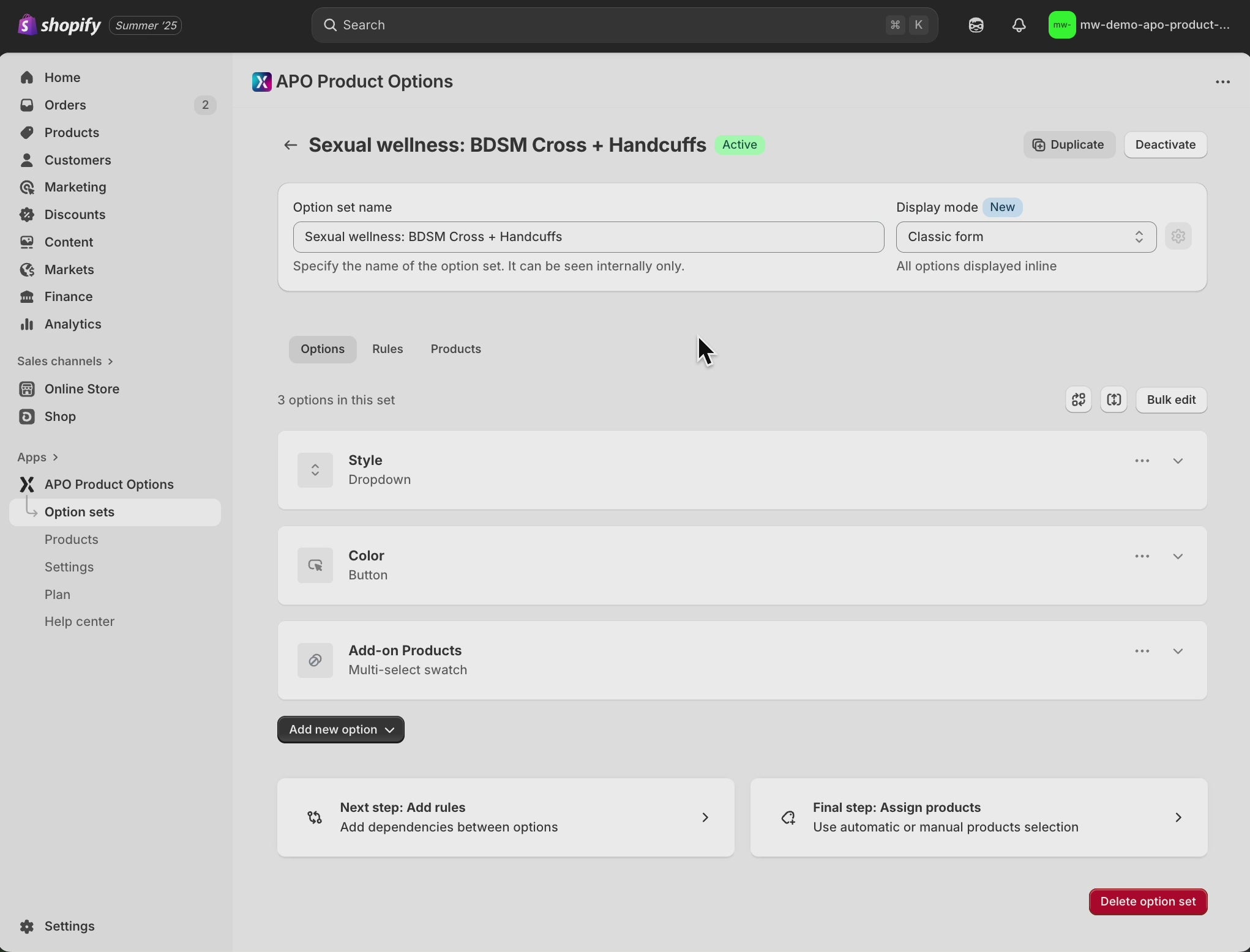Open the notifications bell
1250x952 pixels.
[x=1019, y=25]
